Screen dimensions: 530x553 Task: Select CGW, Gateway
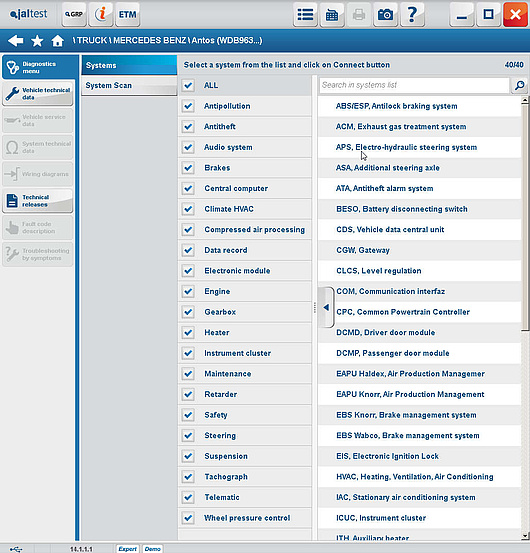420,250
